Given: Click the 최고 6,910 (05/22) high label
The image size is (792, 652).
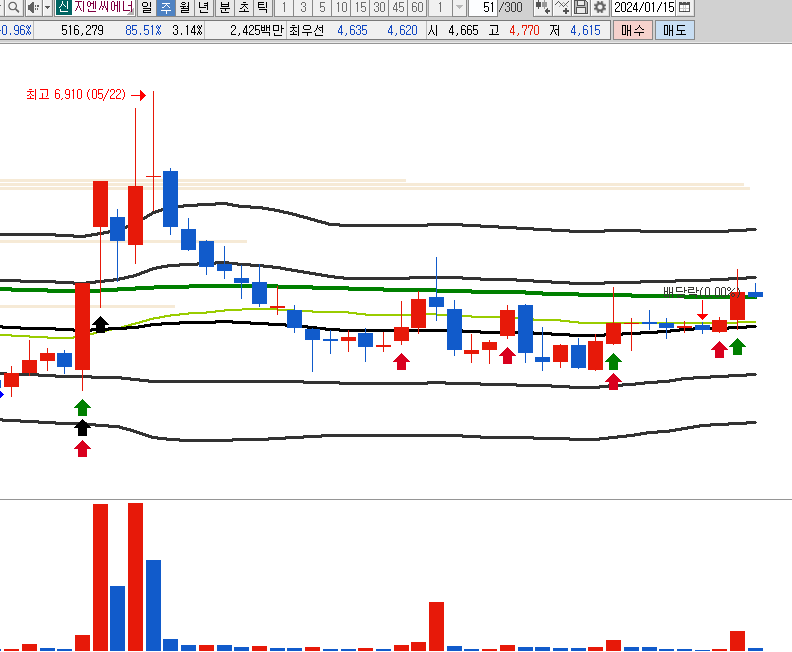Looking at the screenshot, I should pos(76,94).
